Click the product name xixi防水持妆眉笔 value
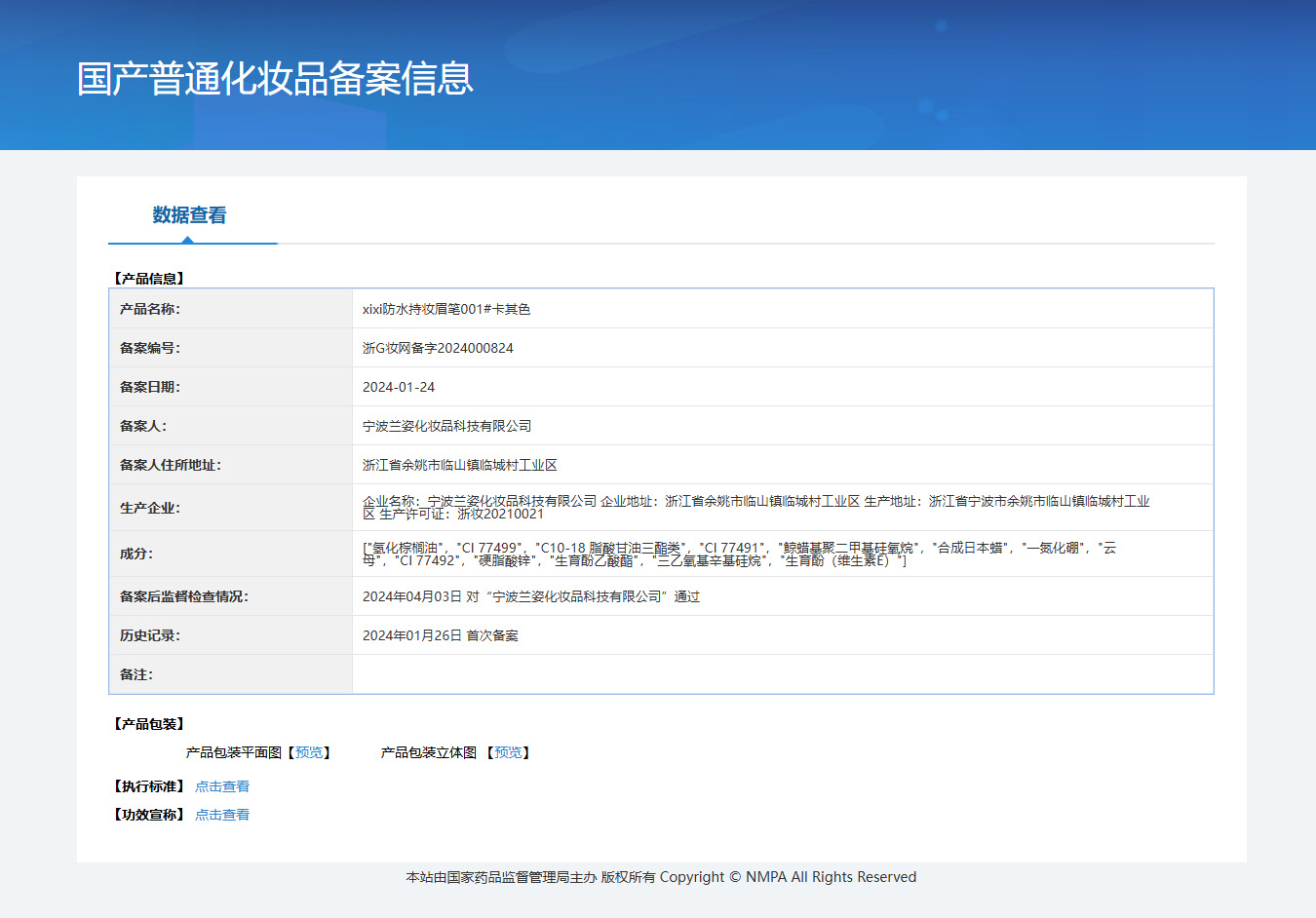1316x918 pixels. tap(446, 309)
